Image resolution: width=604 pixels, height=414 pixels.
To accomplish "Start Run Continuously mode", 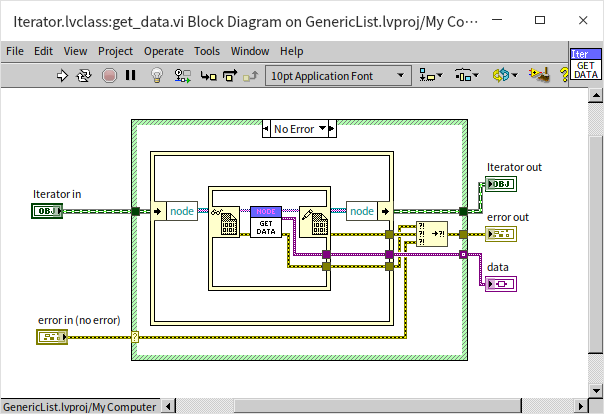I will (84, 75).
